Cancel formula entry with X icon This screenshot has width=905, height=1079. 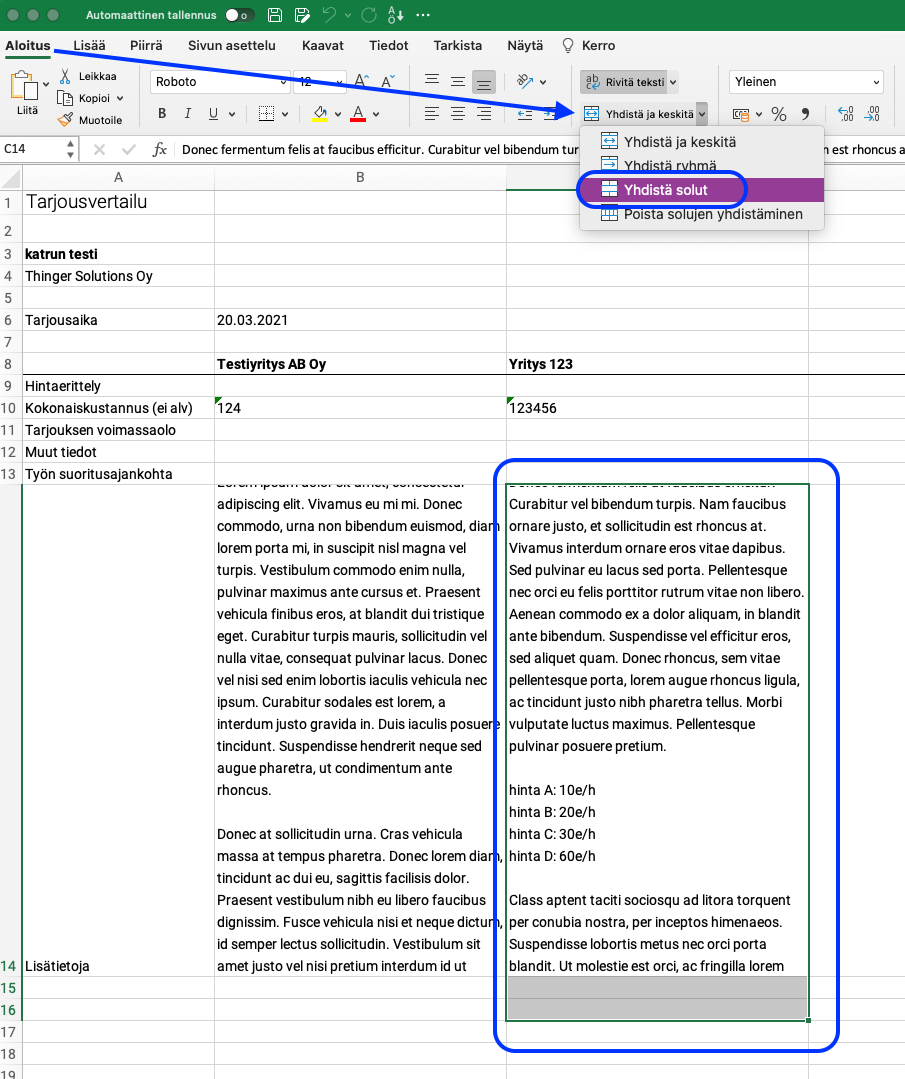[x=99, y=149]
